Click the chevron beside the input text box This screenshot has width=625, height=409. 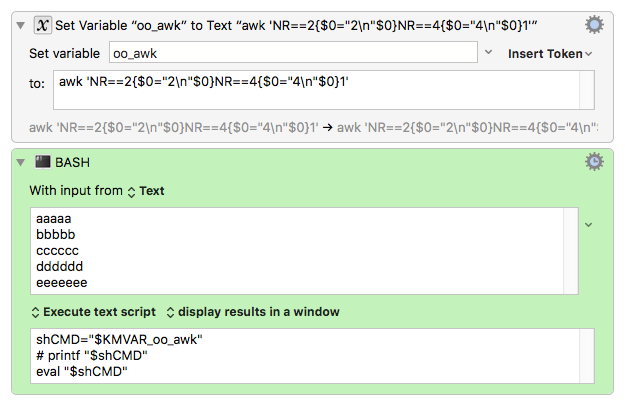point(589,225)
